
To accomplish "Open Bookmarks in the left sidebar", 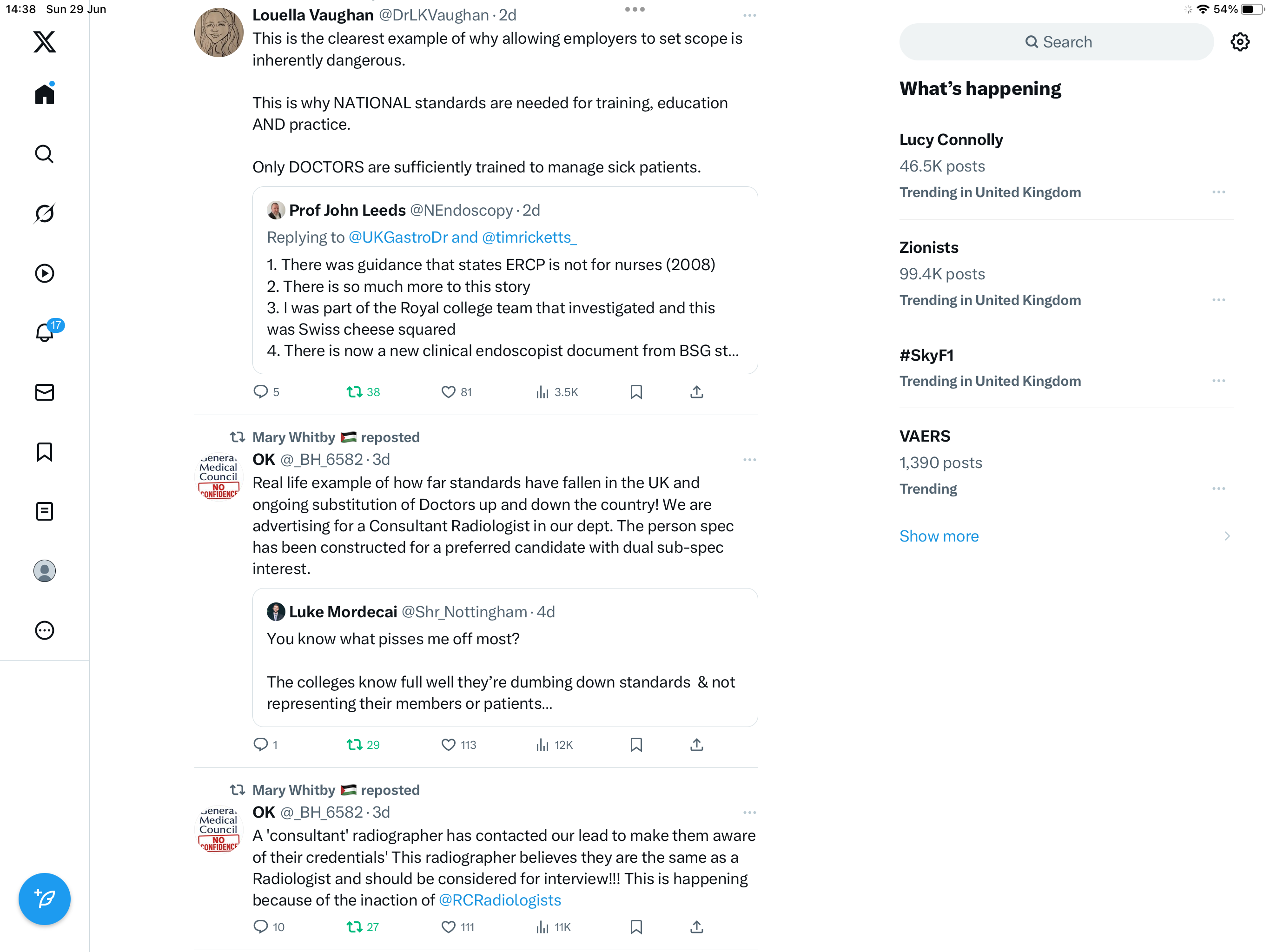I will 44,452.
